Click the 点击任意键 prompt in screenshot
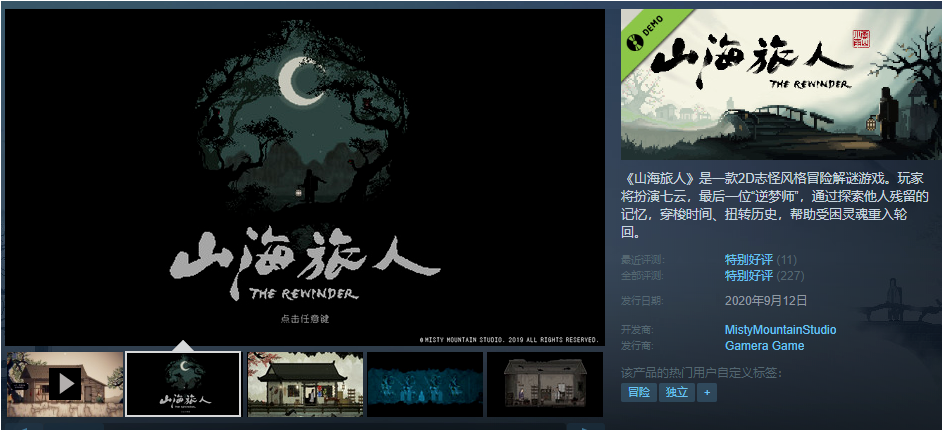The image size is (942, 430). [x=305, y=319]
